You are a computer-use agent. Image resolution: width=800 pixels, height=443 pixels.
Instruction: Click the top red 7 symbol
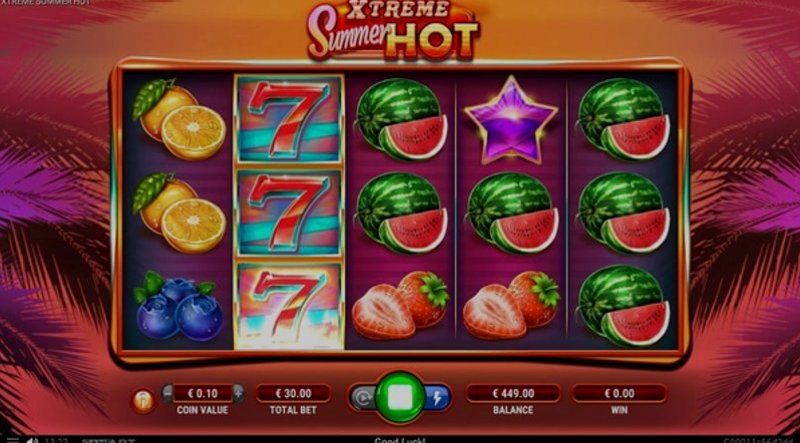click(x=289, y=119)
